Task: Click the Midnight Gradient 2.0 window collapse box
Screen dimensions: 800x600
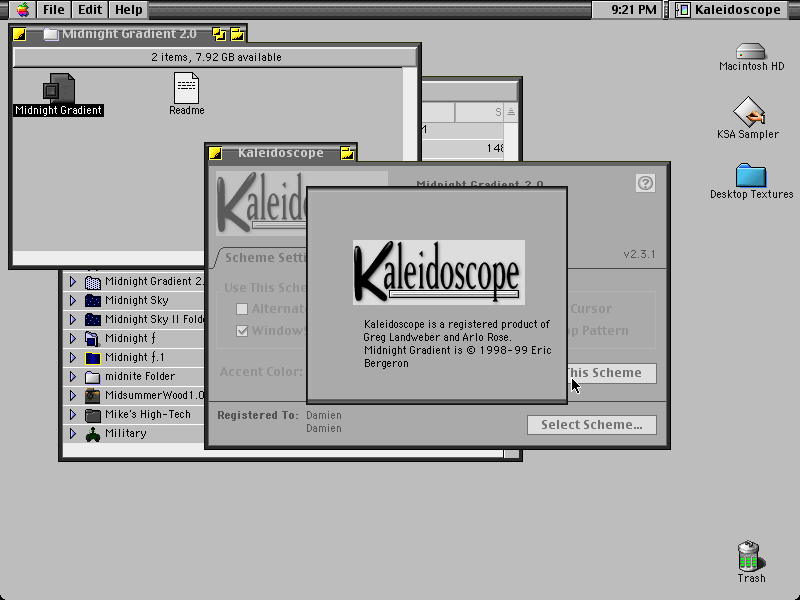Action: click(237, 34)
